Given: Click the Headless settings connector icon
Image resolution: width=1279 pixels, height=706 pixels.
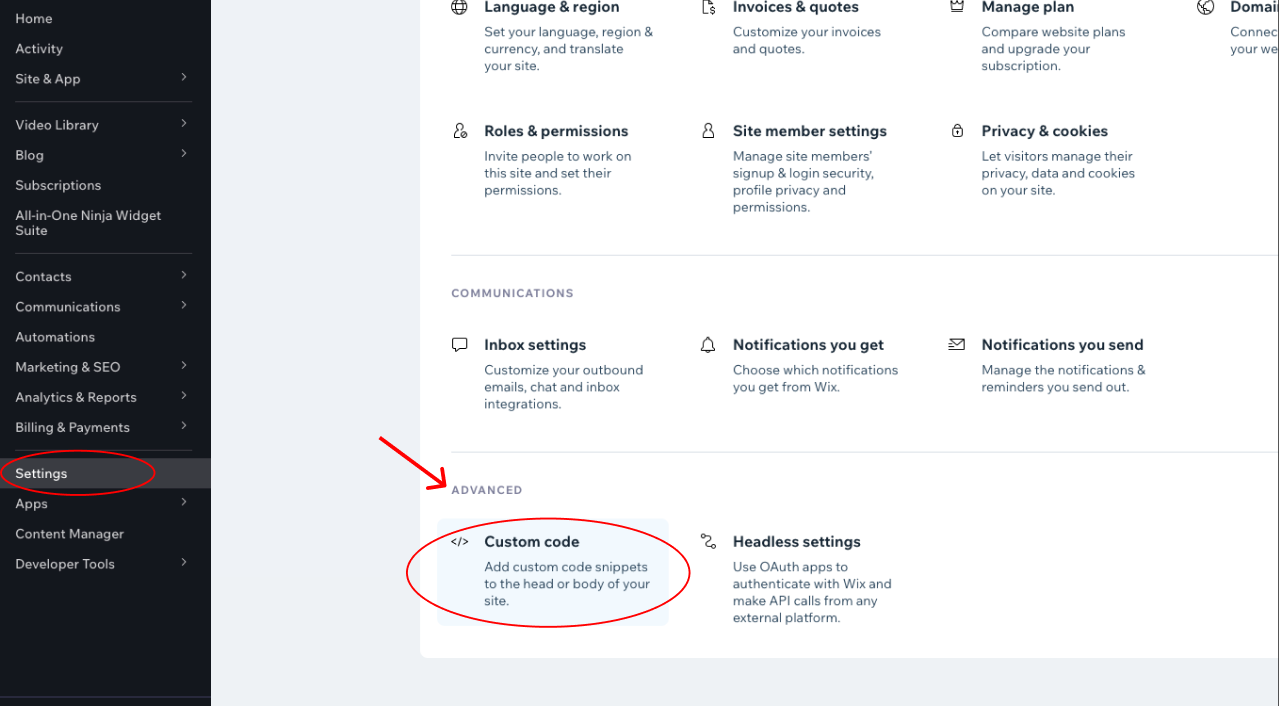Looking at the screenshot, I should [708, 542].
